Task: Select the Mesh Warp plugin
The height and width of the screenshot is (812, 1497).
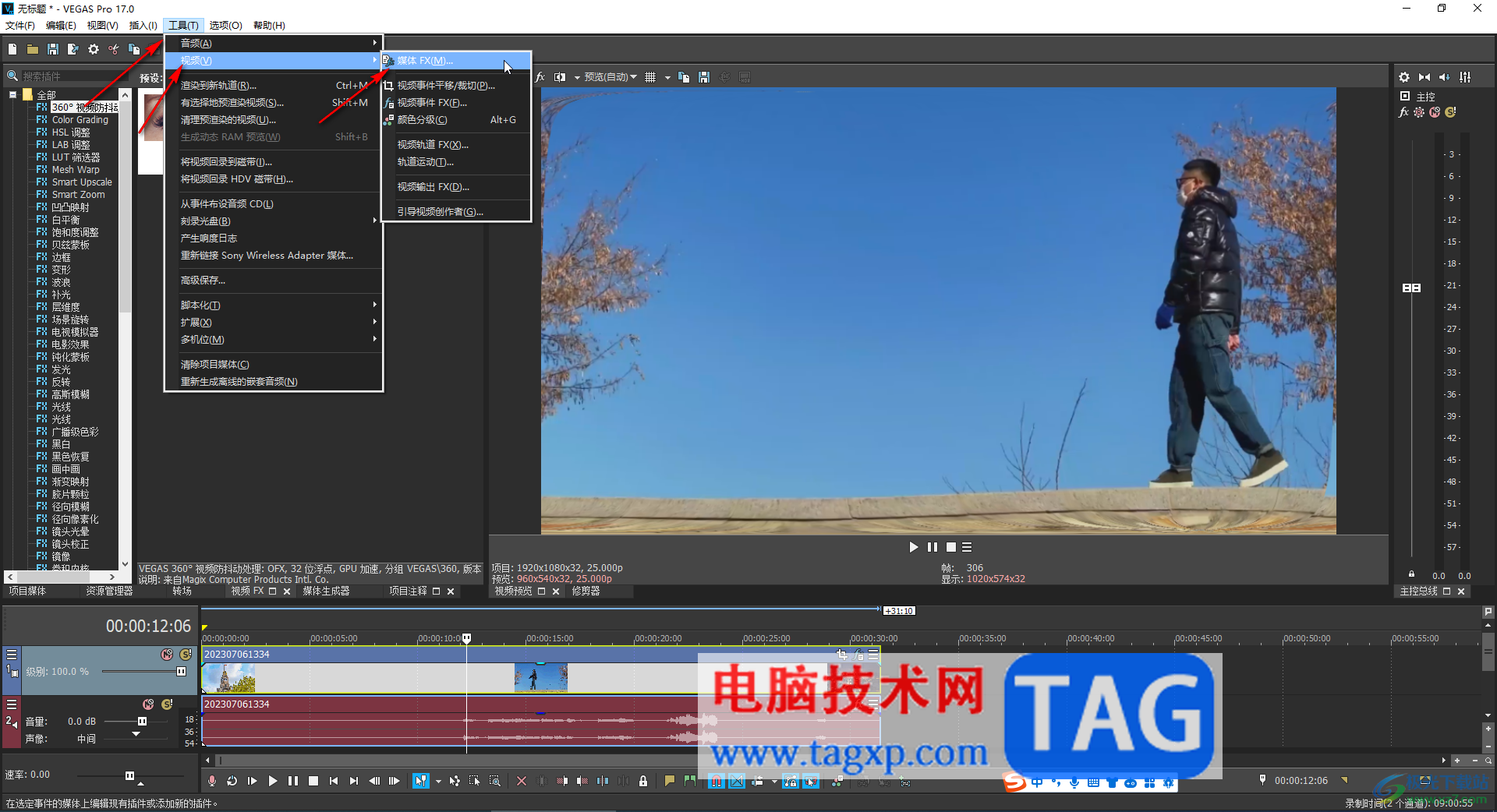Action: pos(76,169)
